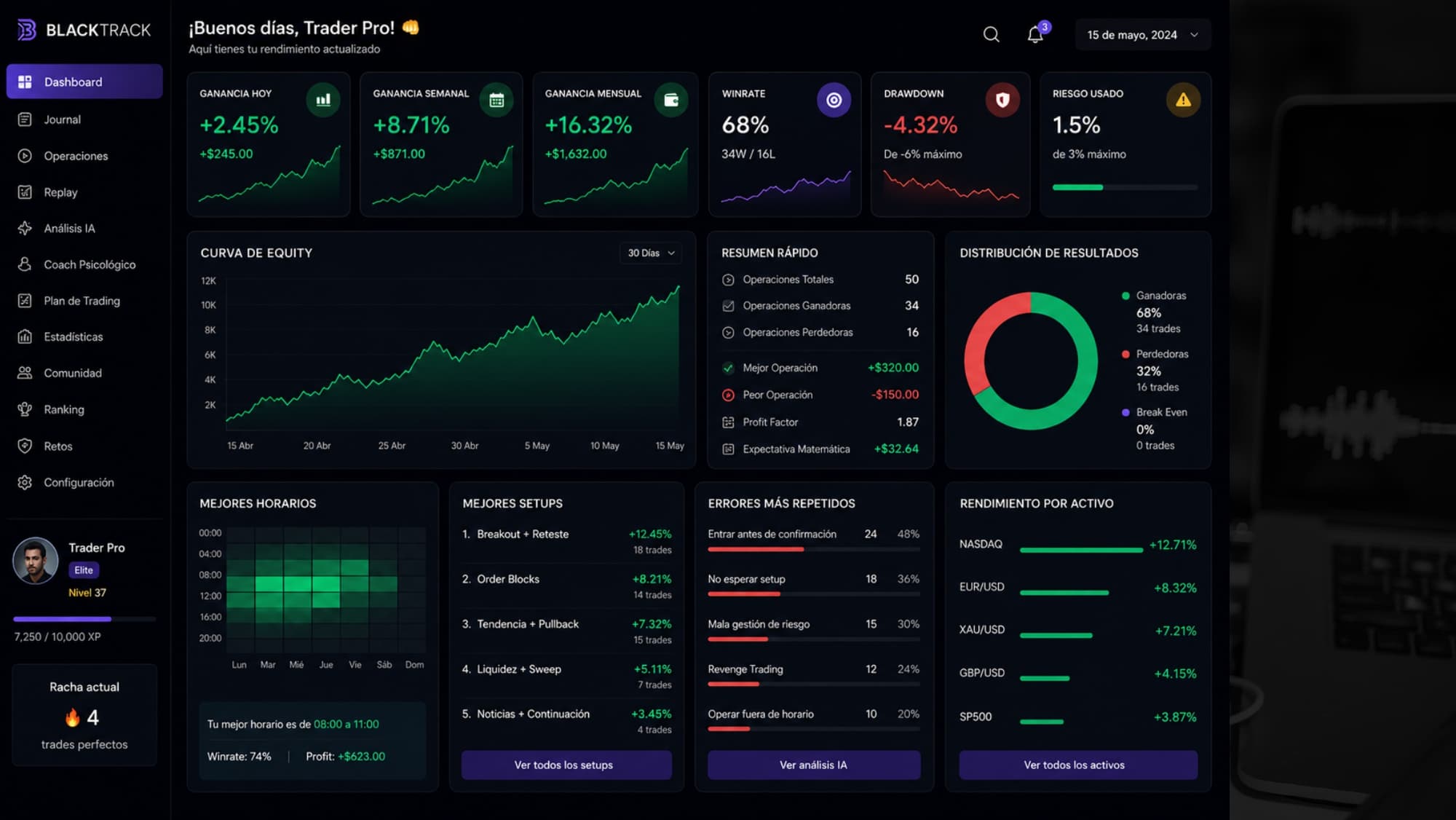The height and width of the screenshot is (820, 1456).
Task: Click the Profit Factor icon
Action: click(x=728, y=422)
